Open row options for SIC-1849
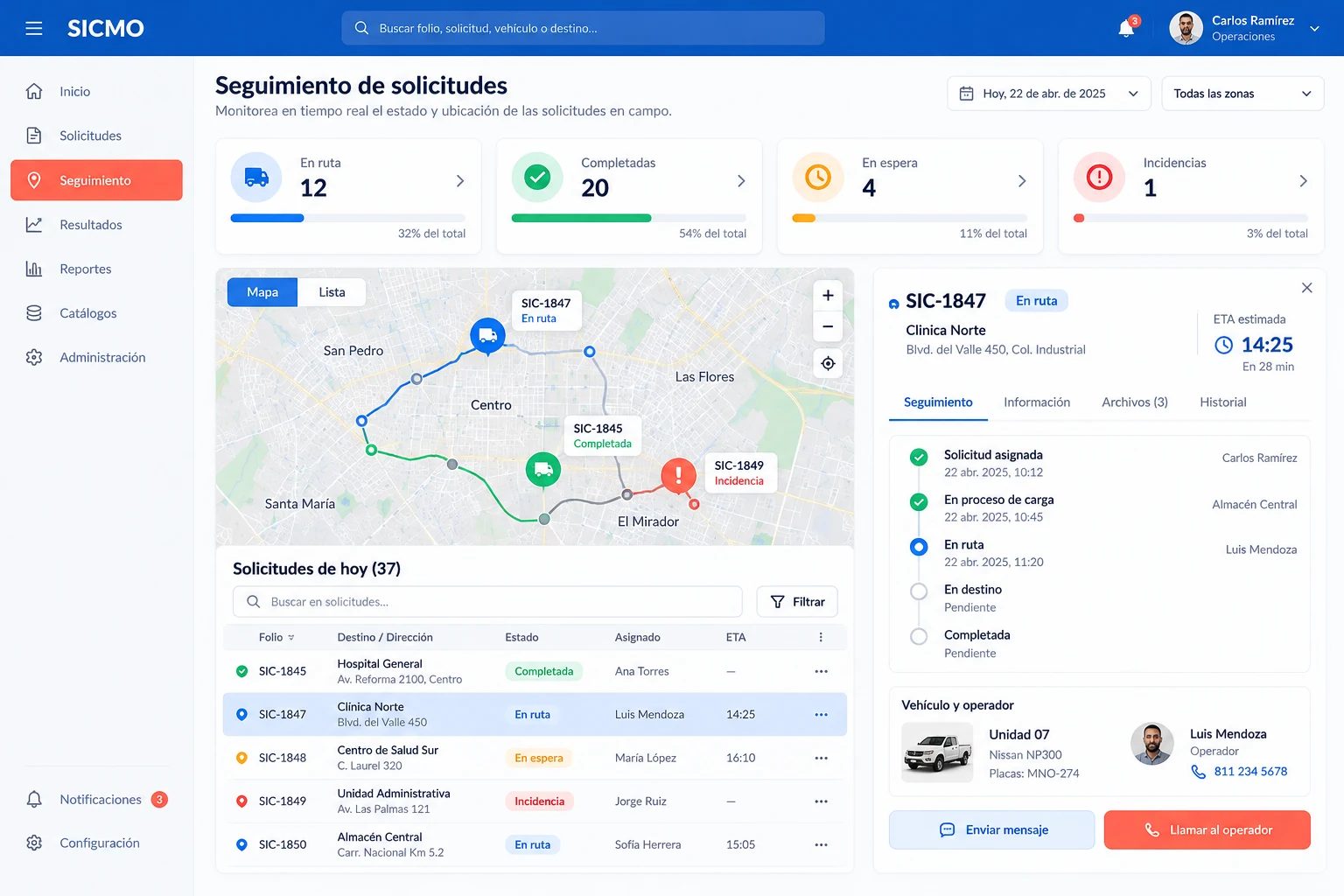Image resolution: width=1344 pixels, height=896 pixels. coord(821,801)
